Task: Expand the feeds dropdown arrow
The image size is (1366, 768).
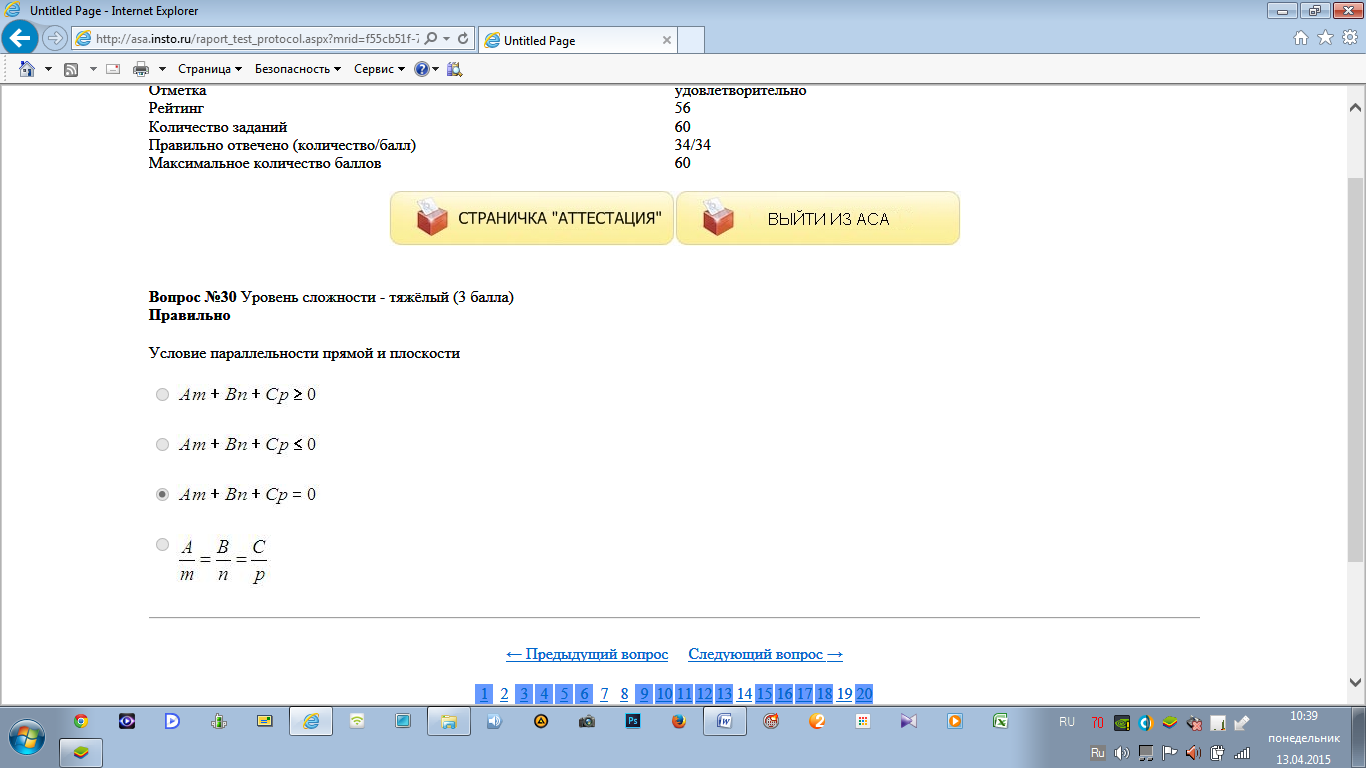Action: [93, 69]
